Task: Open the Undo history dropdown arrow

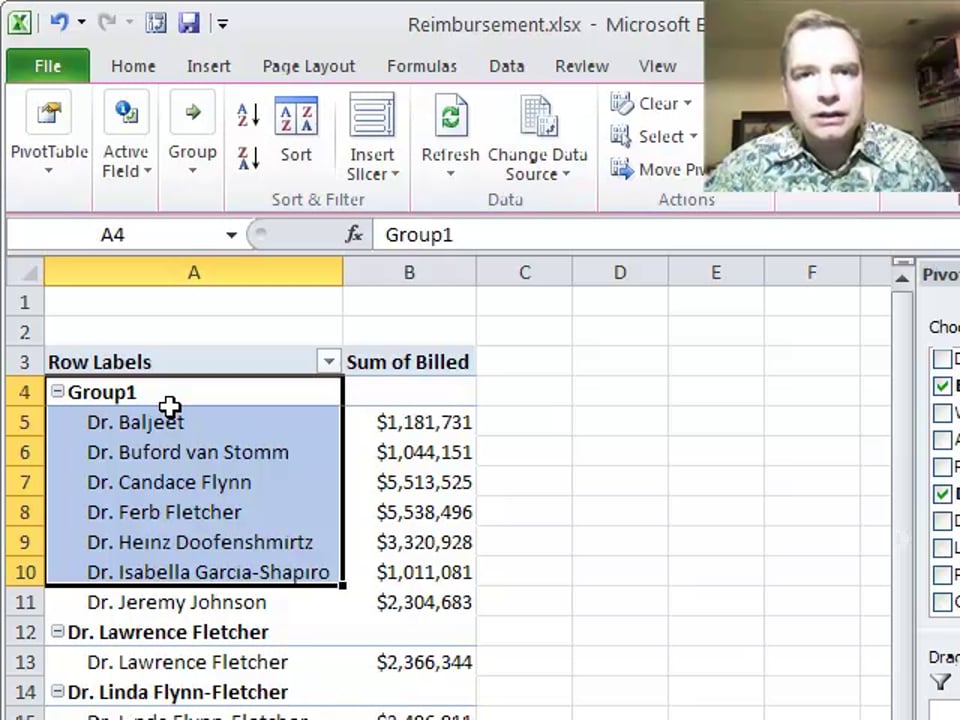Action: point(81,23)
